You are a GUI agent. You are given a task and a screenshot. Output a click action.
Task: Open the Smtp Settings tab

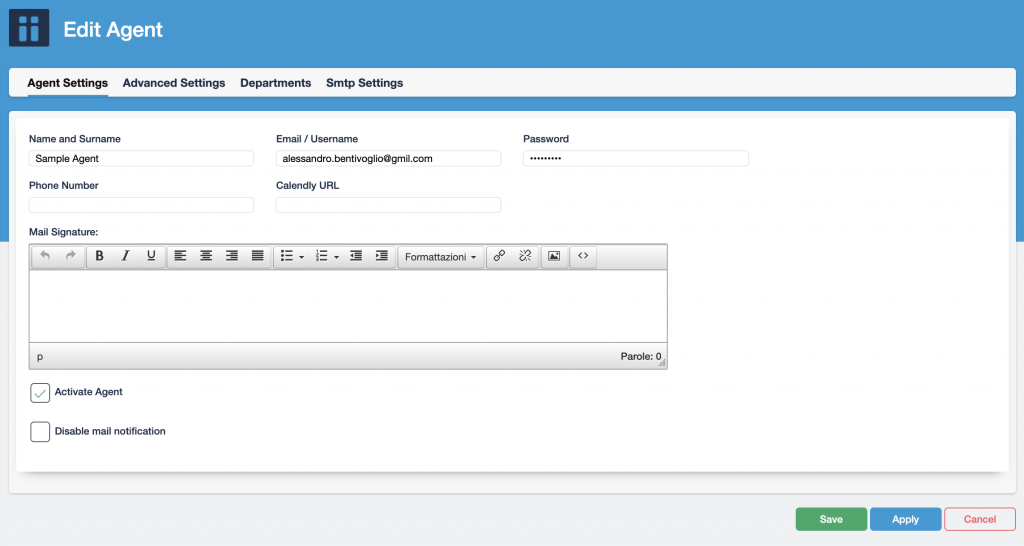click(364, 83)
